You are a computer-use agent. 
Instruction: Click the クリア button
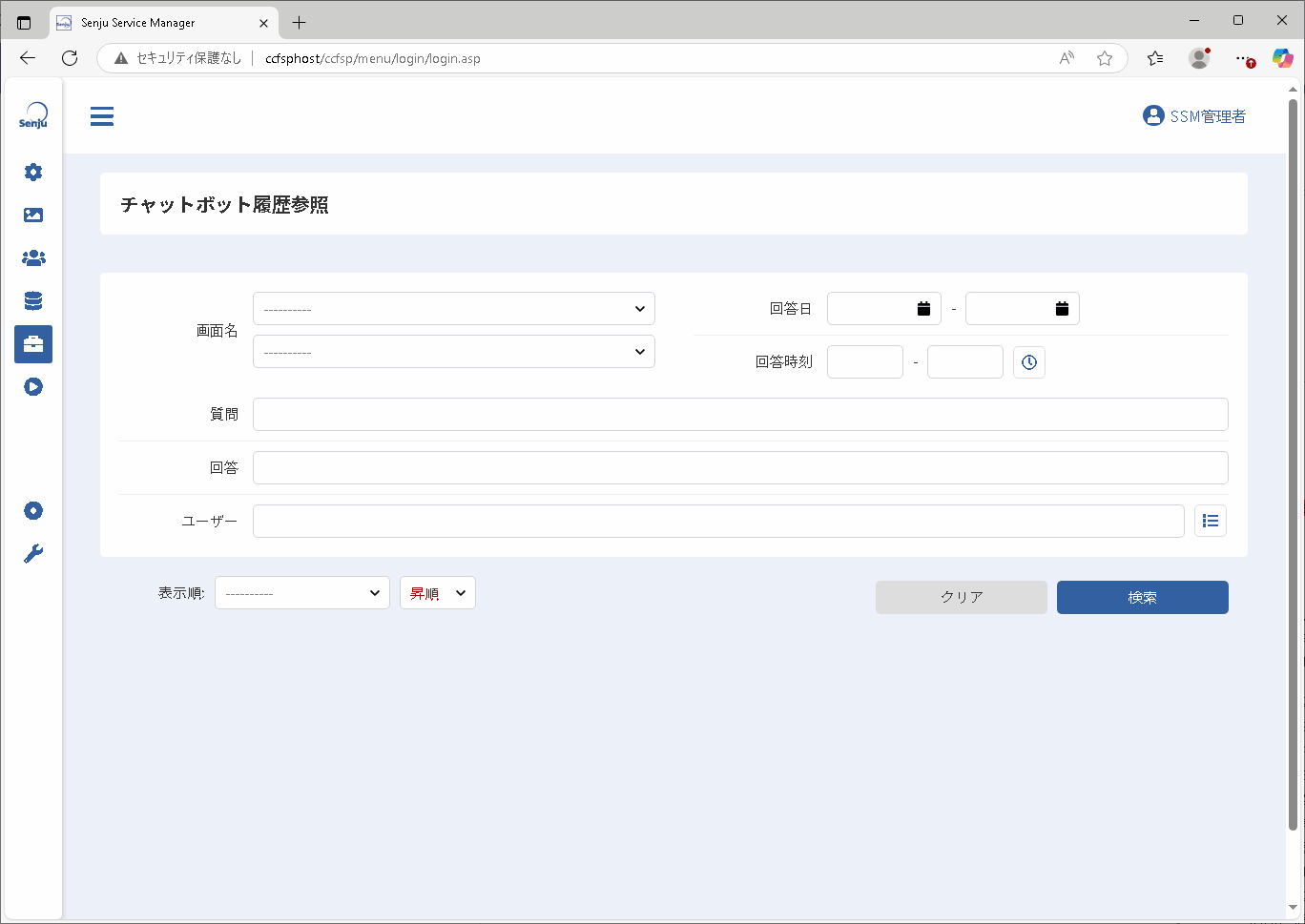coord(962,597)
